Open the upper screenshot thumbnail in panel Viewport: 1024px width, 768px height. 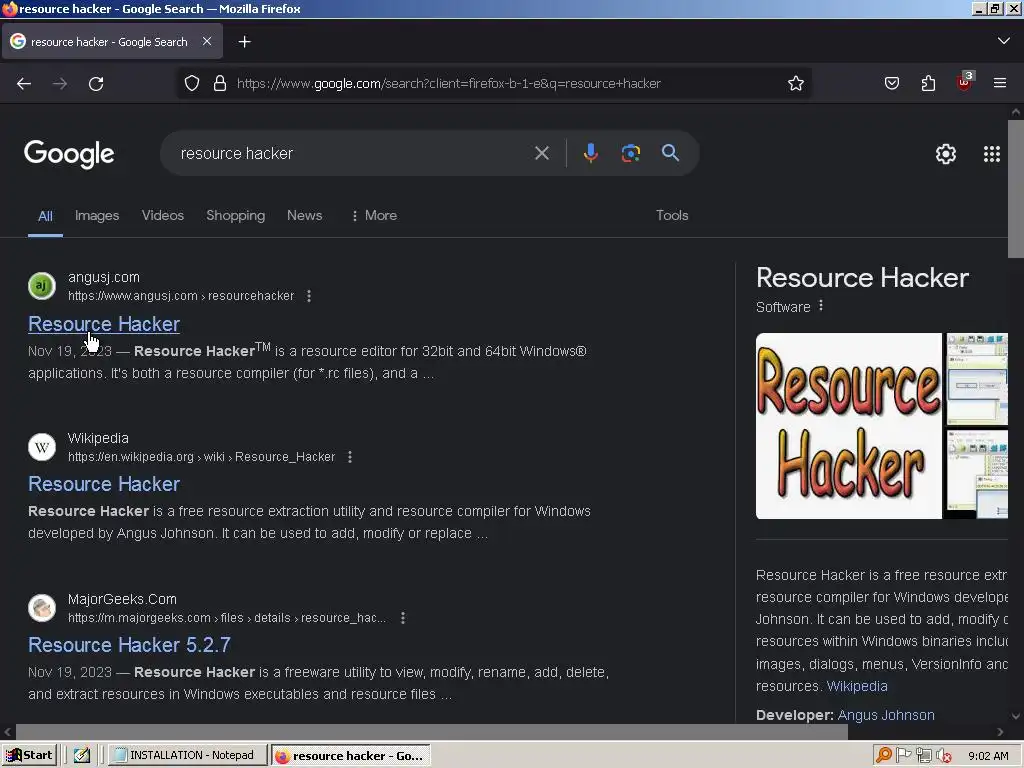coord(977,379)
